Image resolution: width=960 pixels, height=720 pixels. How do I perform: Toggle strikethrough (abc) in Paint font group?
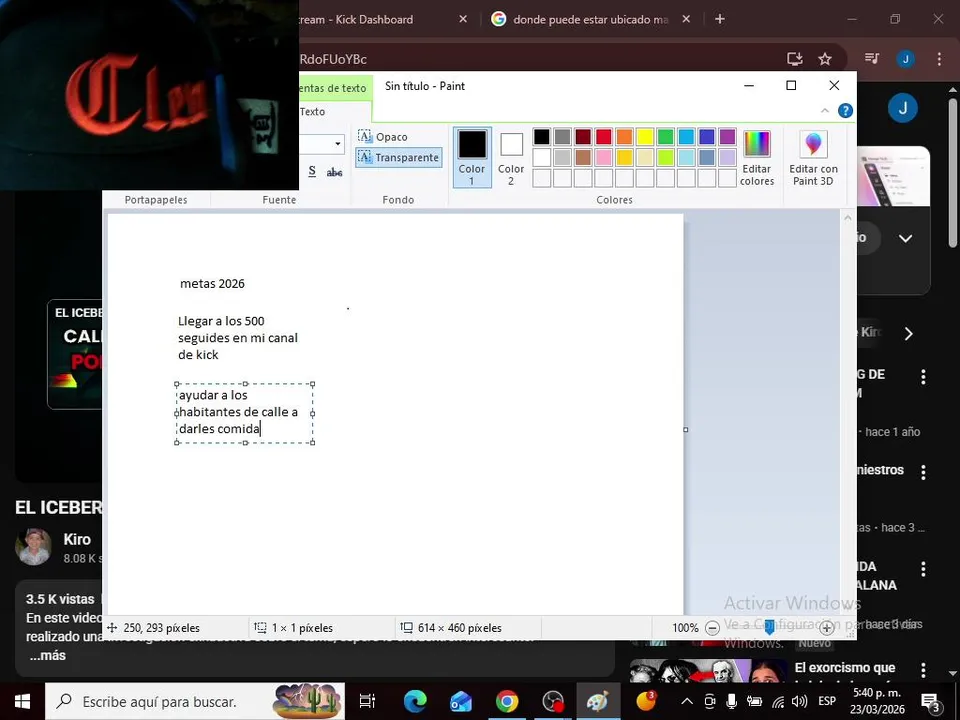point(334,172)
